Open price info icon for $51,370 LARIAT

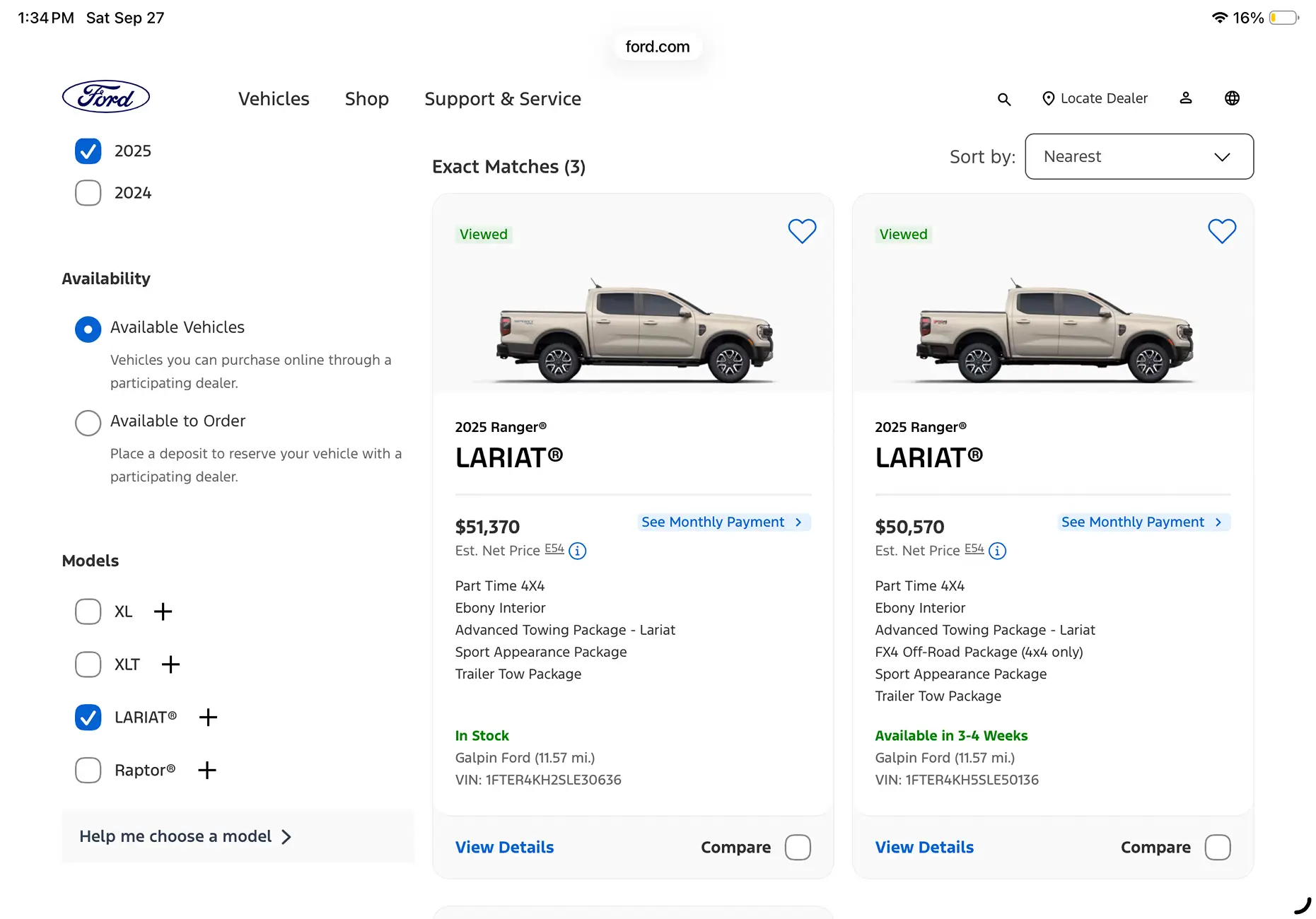578,551
